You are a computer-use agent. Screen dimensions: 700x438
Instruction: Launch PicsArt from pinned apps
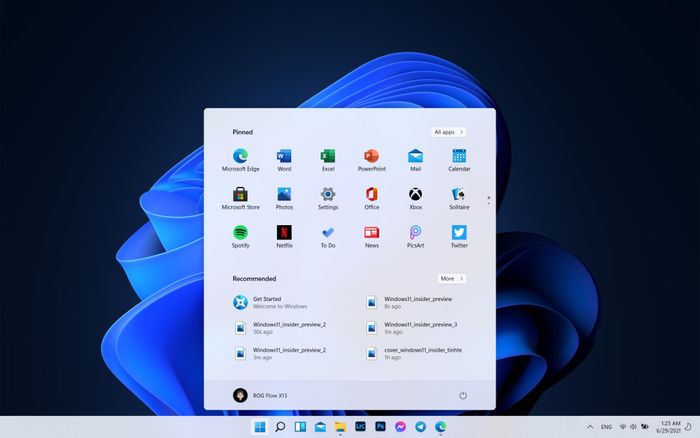(x=415, y=237)
